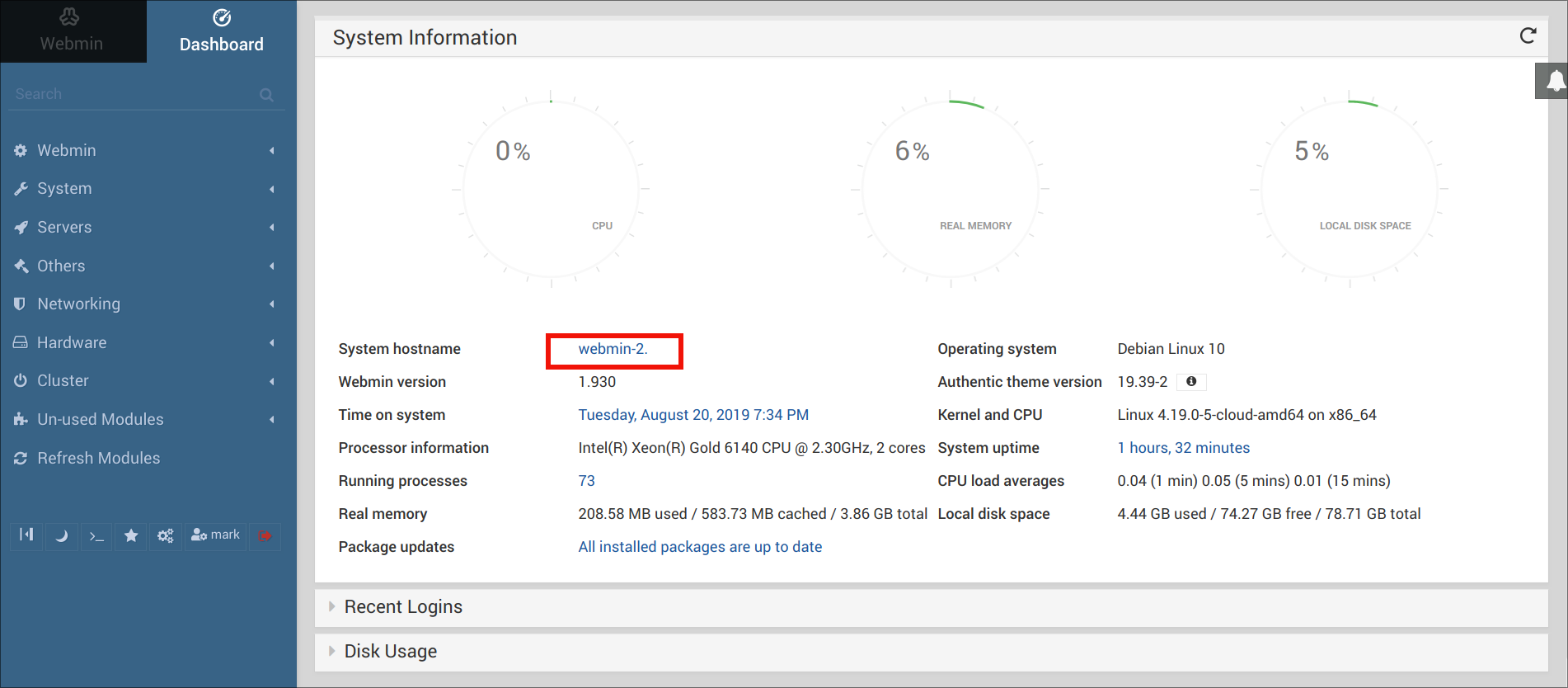
Task: Click the caret arrow on the Networking row
Action: [x=271, y=304]
